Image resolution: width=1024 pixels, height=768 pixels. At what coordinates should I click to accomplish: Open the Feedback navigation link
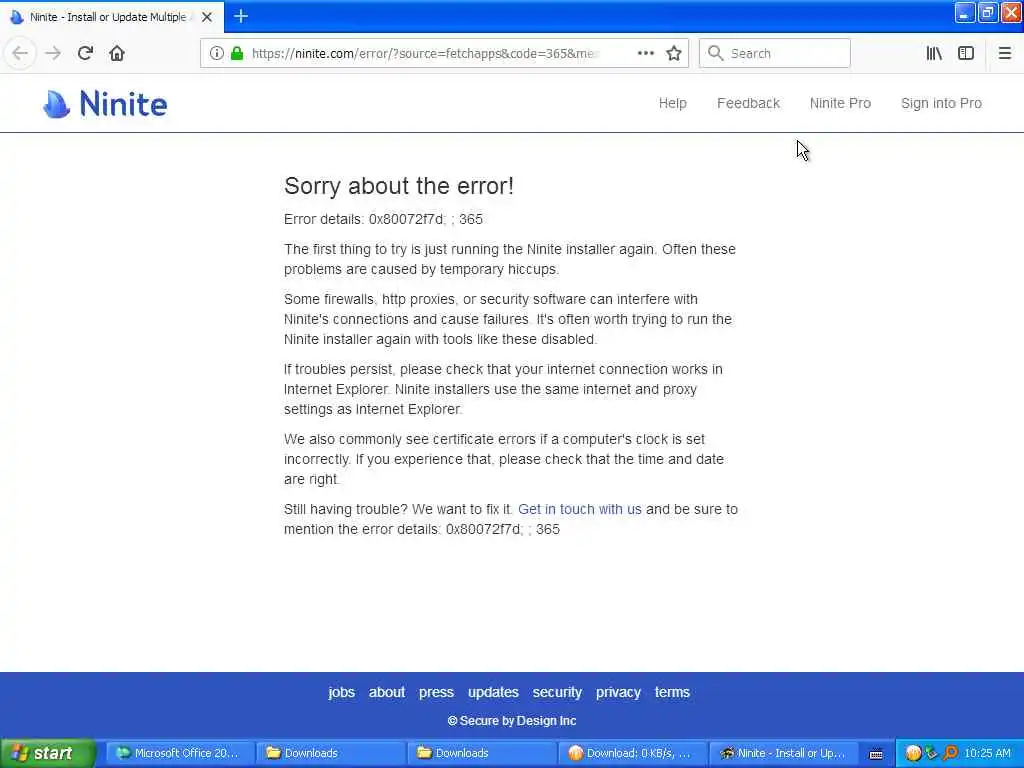[x=748, y=103]
